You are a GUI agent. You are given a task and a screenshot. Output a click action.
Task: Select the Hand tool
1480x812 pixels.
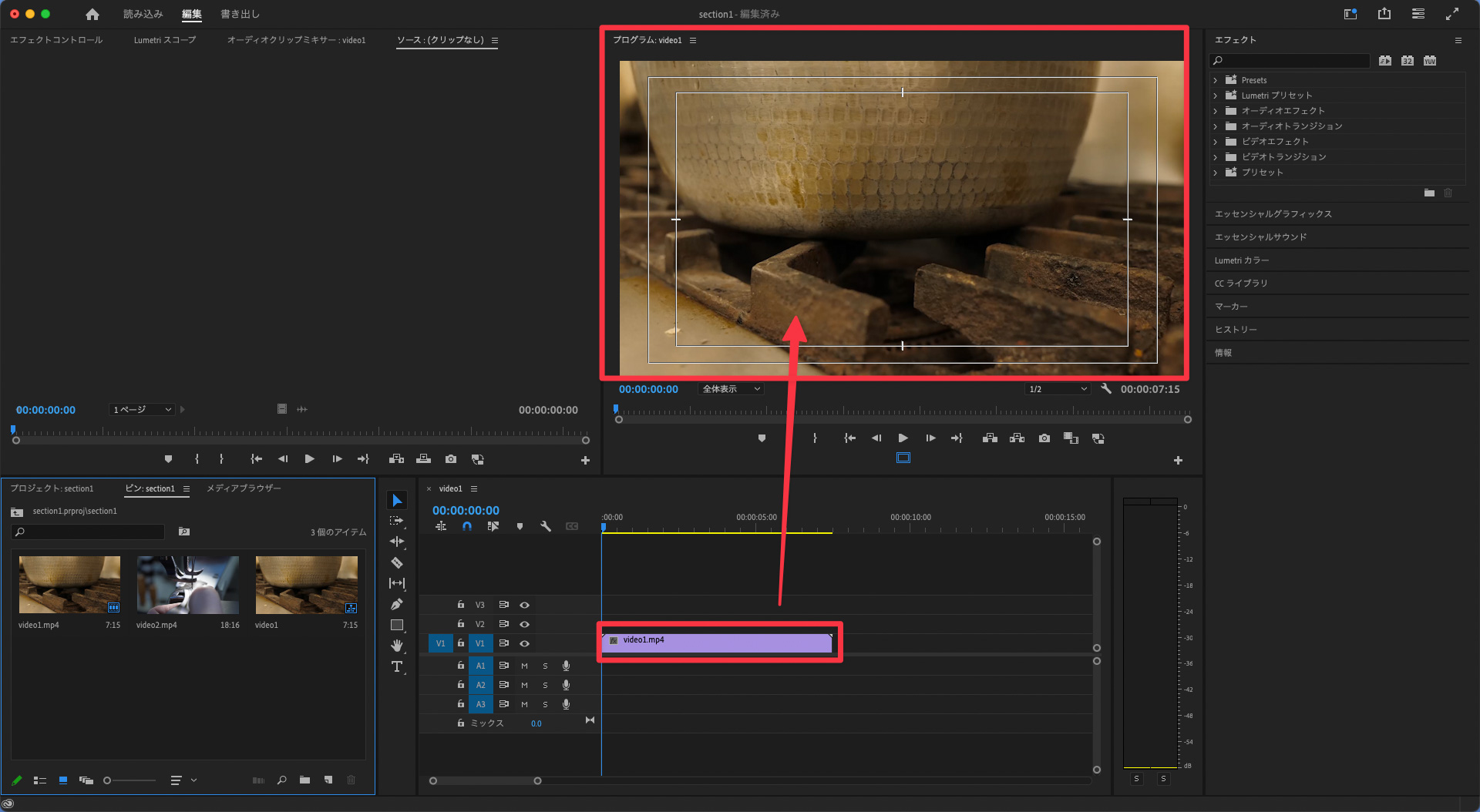pyautogui.click(x=397, y=646)
